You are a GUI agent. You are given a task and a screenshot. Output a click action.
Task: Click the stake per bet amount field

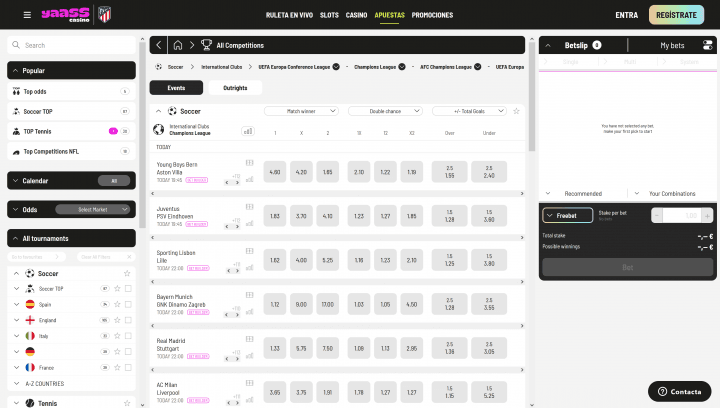682,215
